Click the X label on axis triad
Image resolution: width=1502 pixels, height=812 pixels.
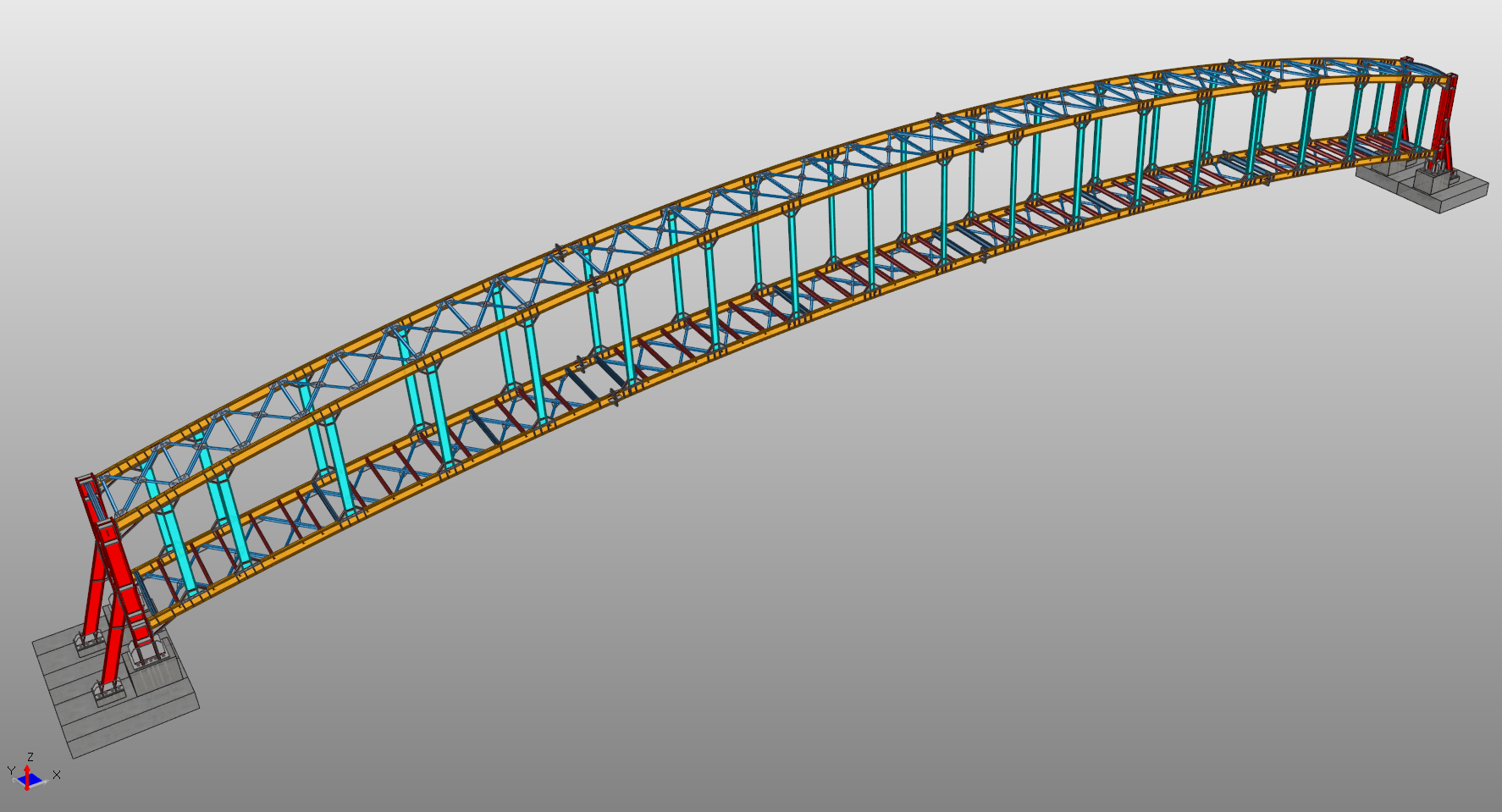[x=57, y=775]
